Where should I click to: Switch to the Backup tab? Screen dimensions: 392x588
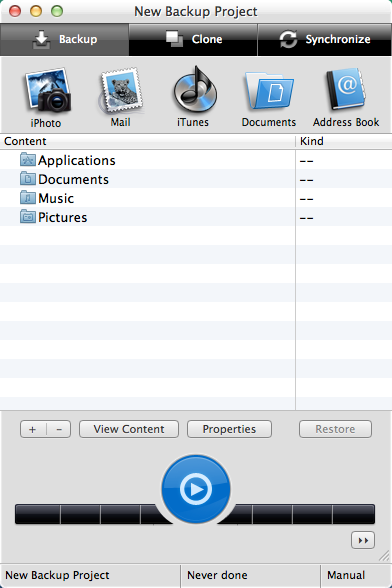coord(65,39)
